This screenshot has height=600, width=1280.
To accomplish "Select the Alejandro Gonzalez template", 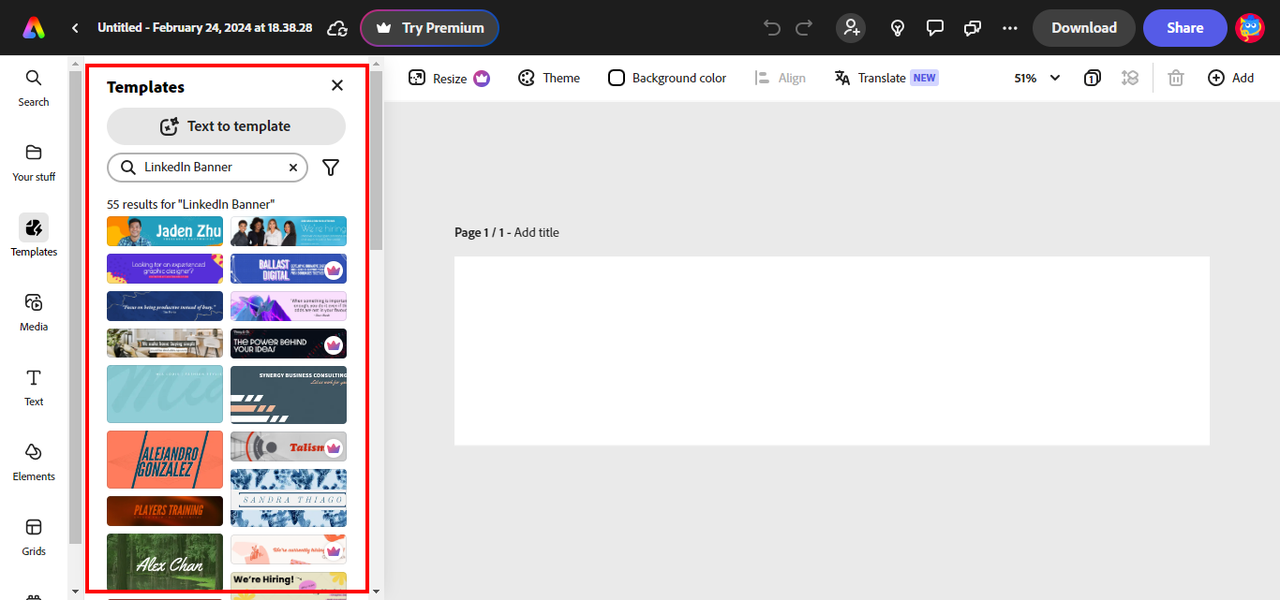I will [165, 460].
